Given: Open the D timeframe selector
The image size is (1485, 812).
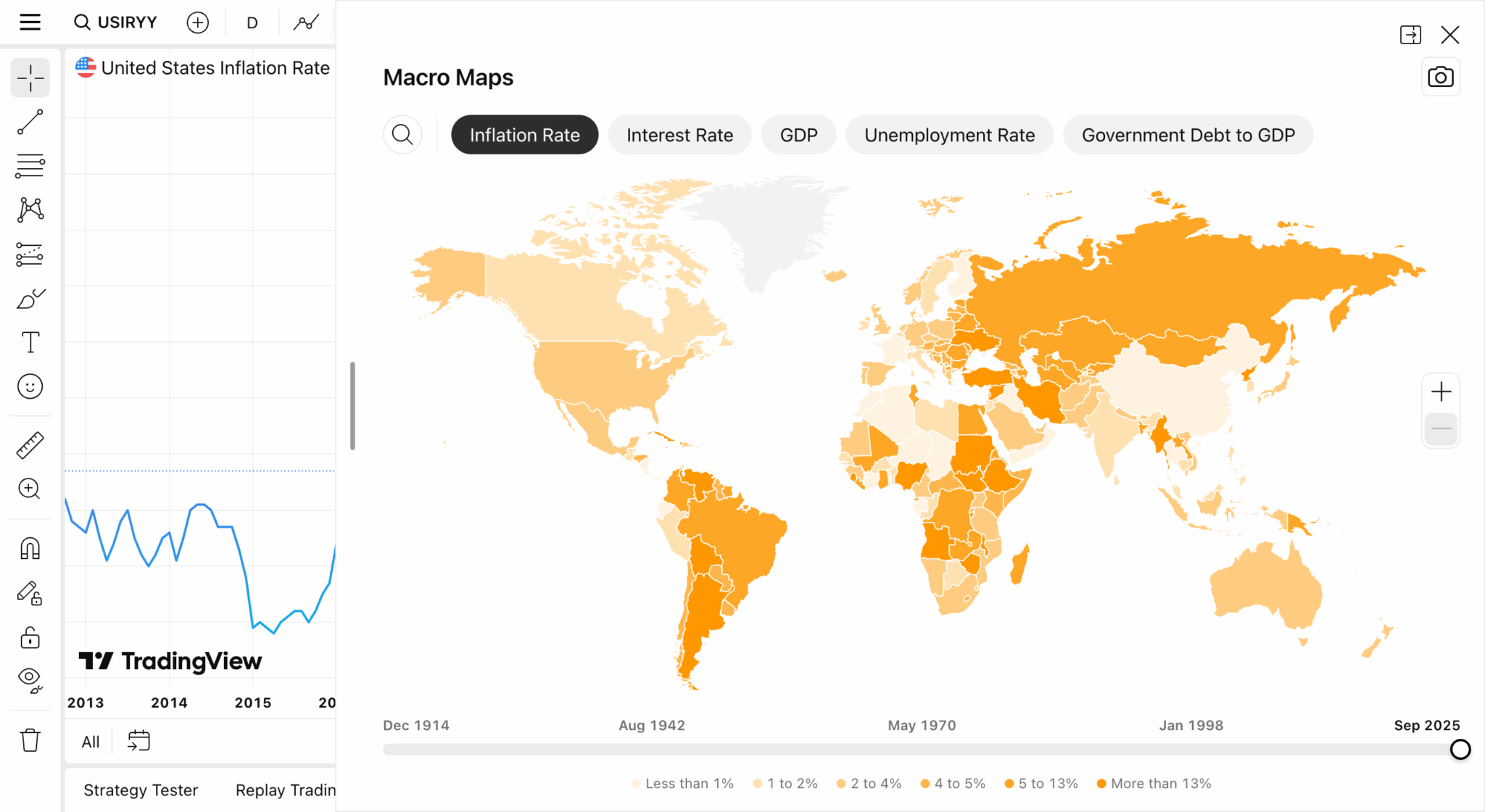Looking at the screenshot, I should [252, 22].
